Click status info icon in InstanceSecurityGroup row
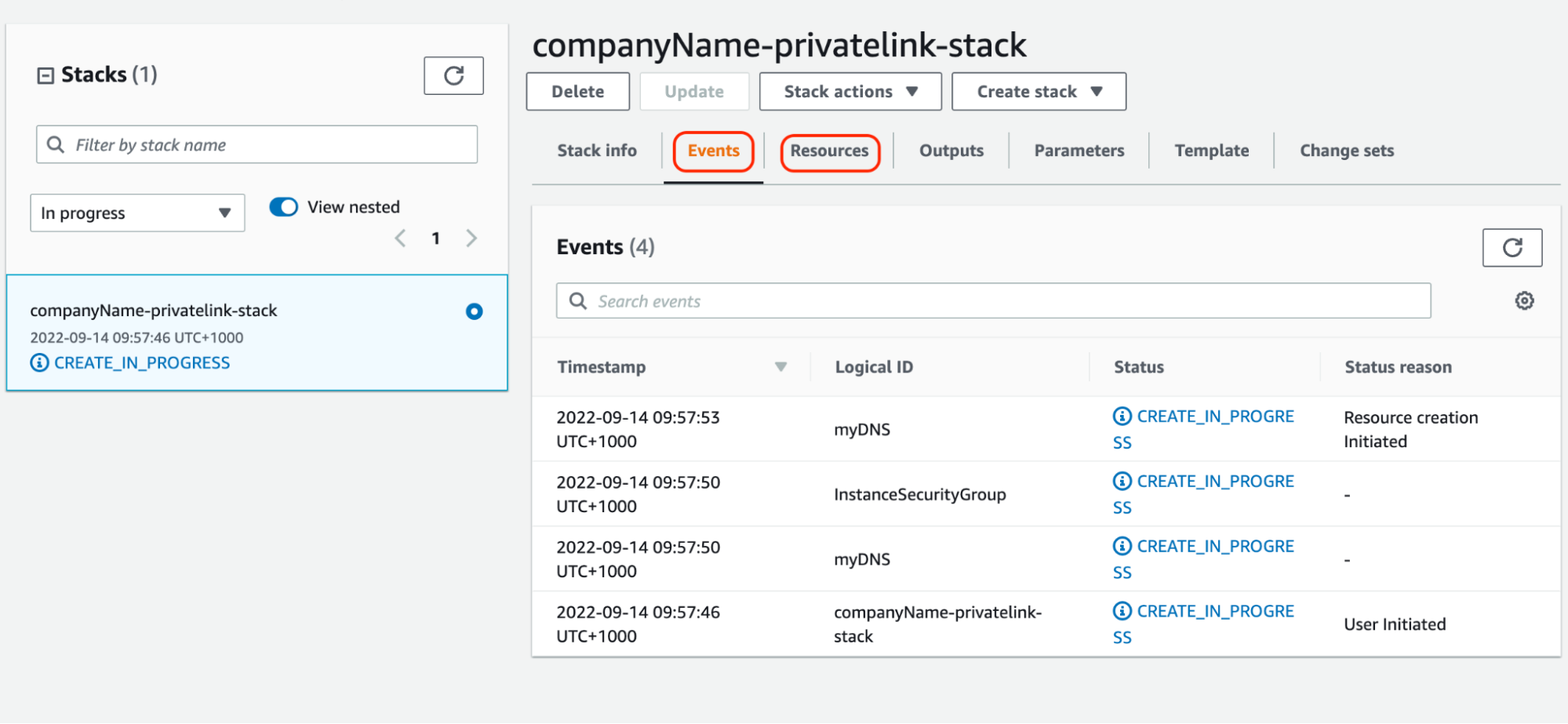This screenshot has width=1568, height=724. click(1122, 482)
